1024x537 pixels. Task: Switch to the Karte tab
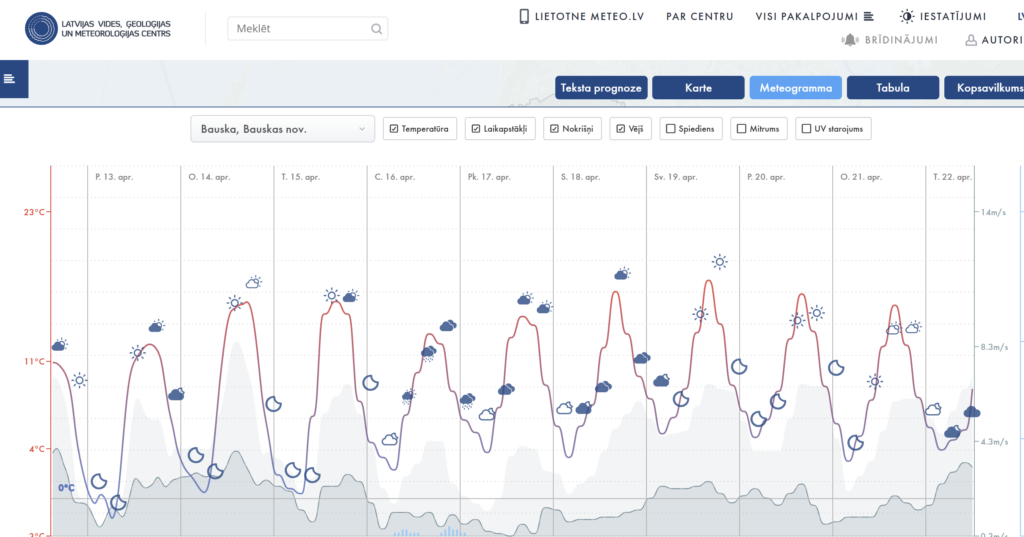[698, 88]
